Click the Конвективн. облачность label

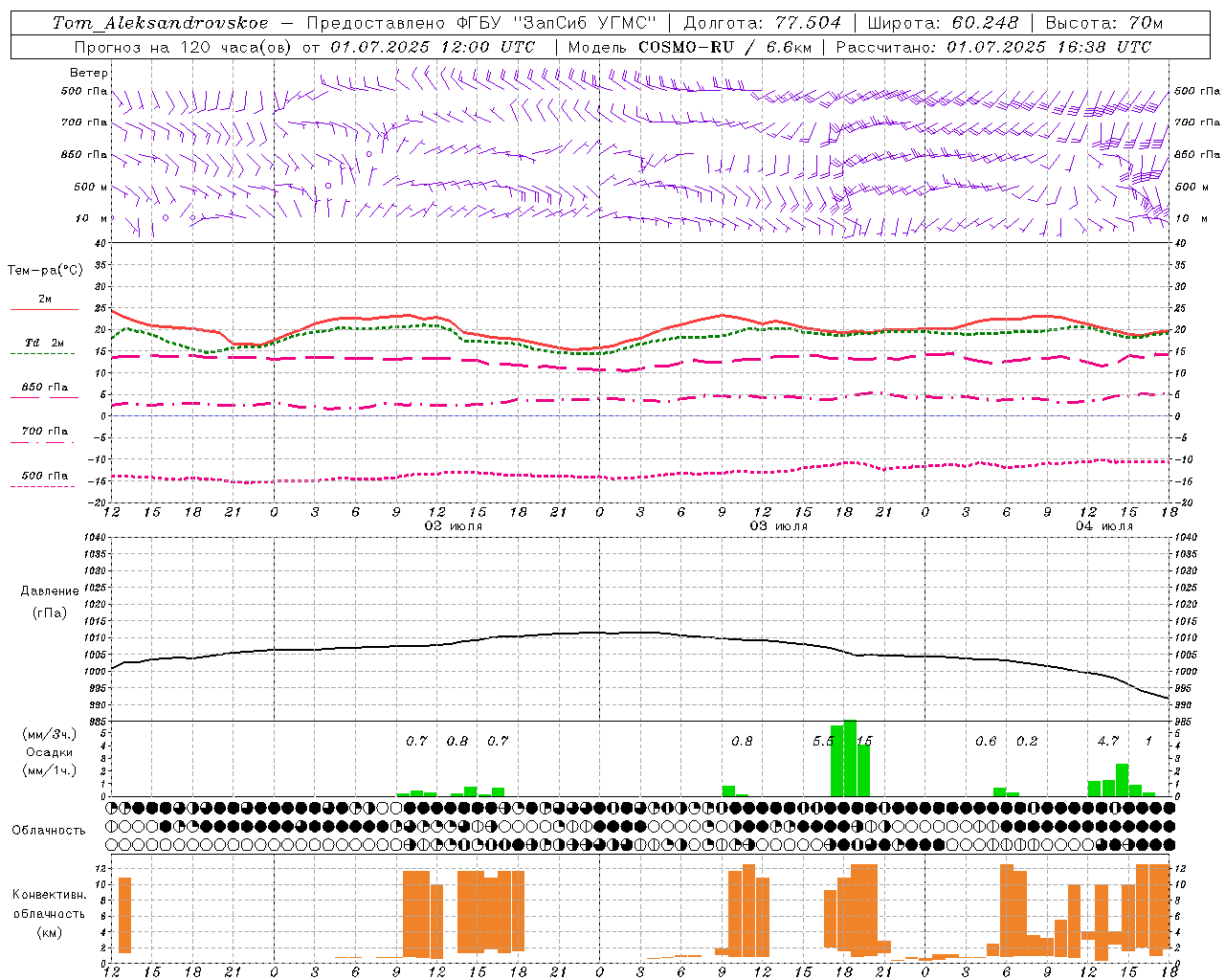(49, 904)
